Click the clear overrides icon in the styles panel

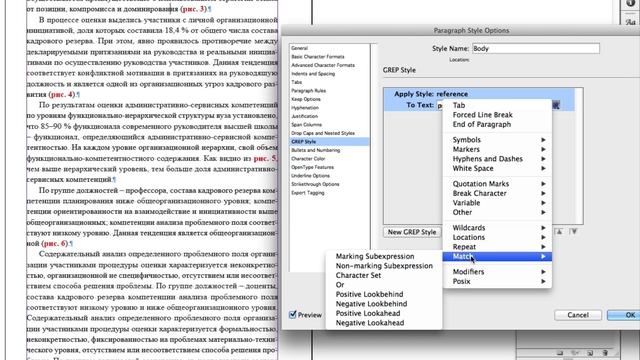click(x=575, y=353)
